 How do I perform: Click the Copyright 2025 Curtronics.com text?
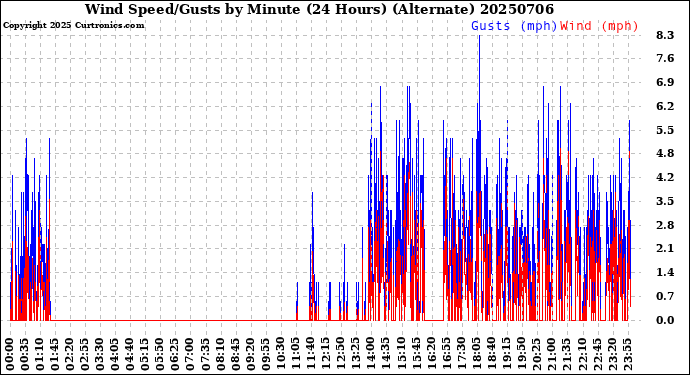click(73, 25)
